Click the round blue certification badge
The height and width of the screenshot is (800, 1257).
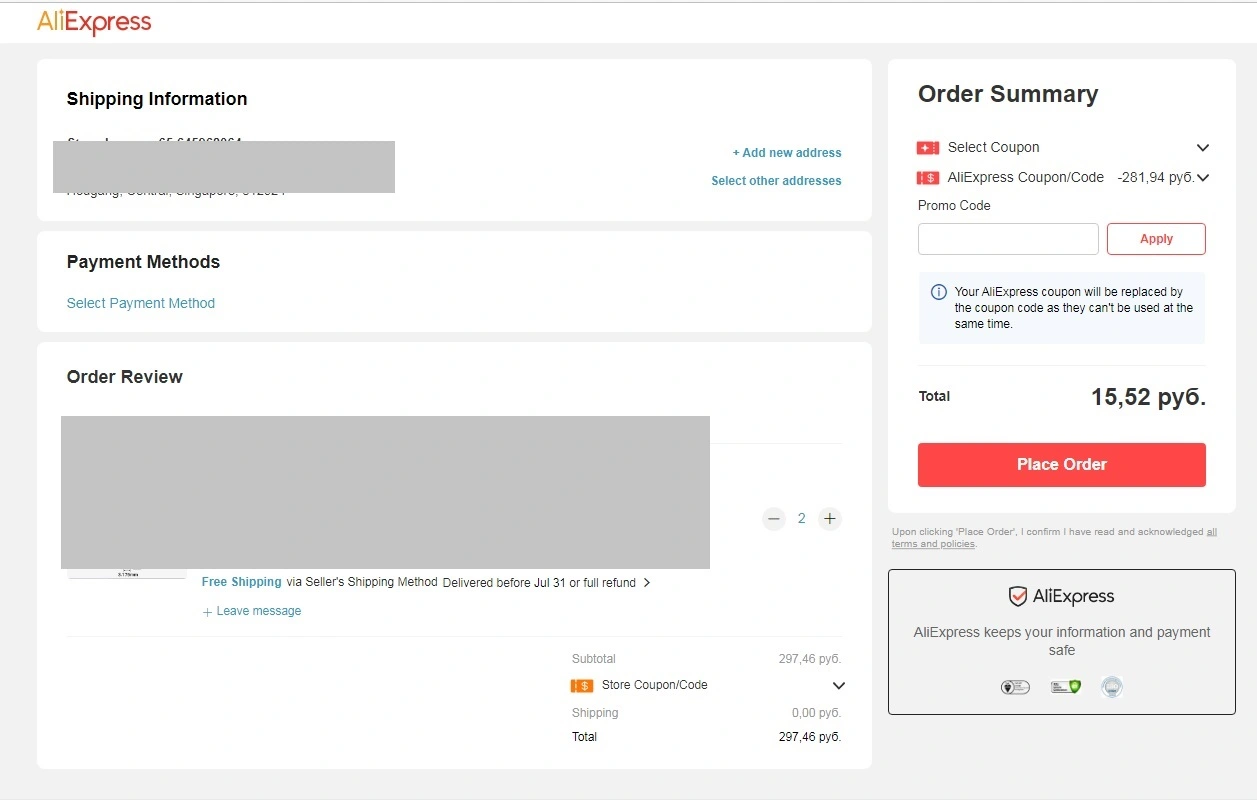[x=1112, y=687]
